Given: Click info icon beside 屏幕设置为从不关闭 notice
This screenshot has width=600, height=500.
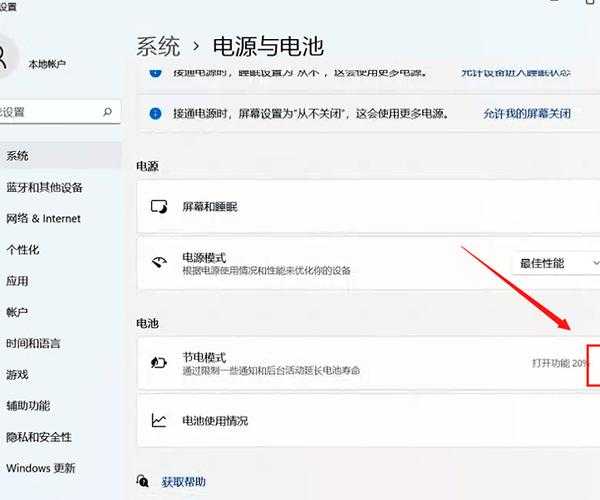Looking at the screenshot, I should click(155, 114).
